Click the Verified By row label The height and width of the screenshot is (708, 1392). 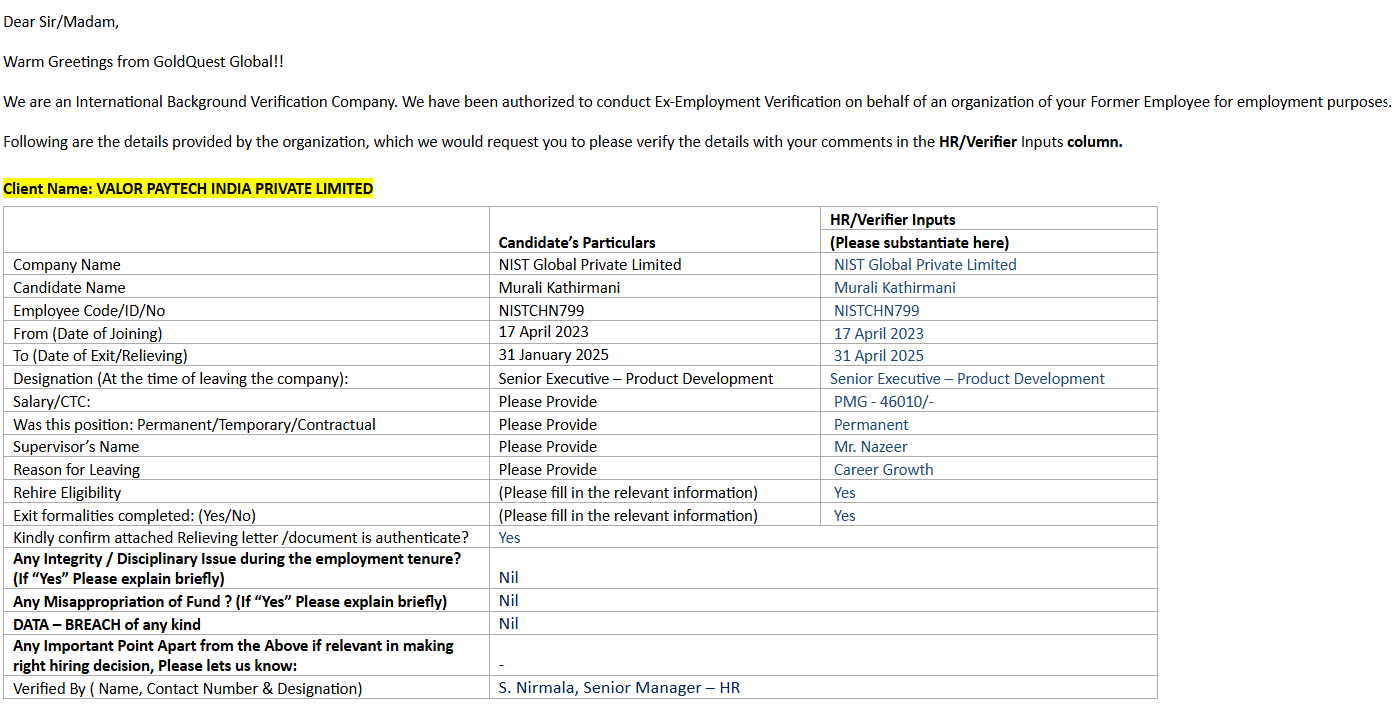point(187,689)
